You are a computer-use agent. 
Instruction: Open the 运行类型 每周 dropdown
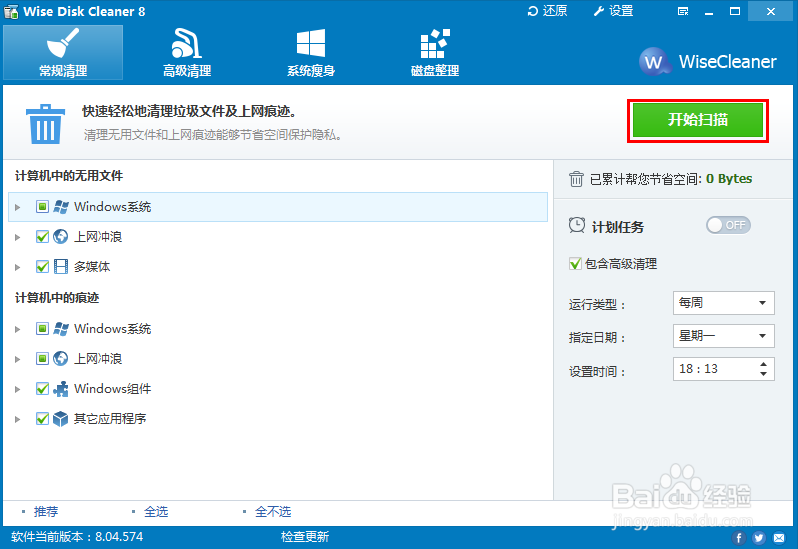[724, 303]
